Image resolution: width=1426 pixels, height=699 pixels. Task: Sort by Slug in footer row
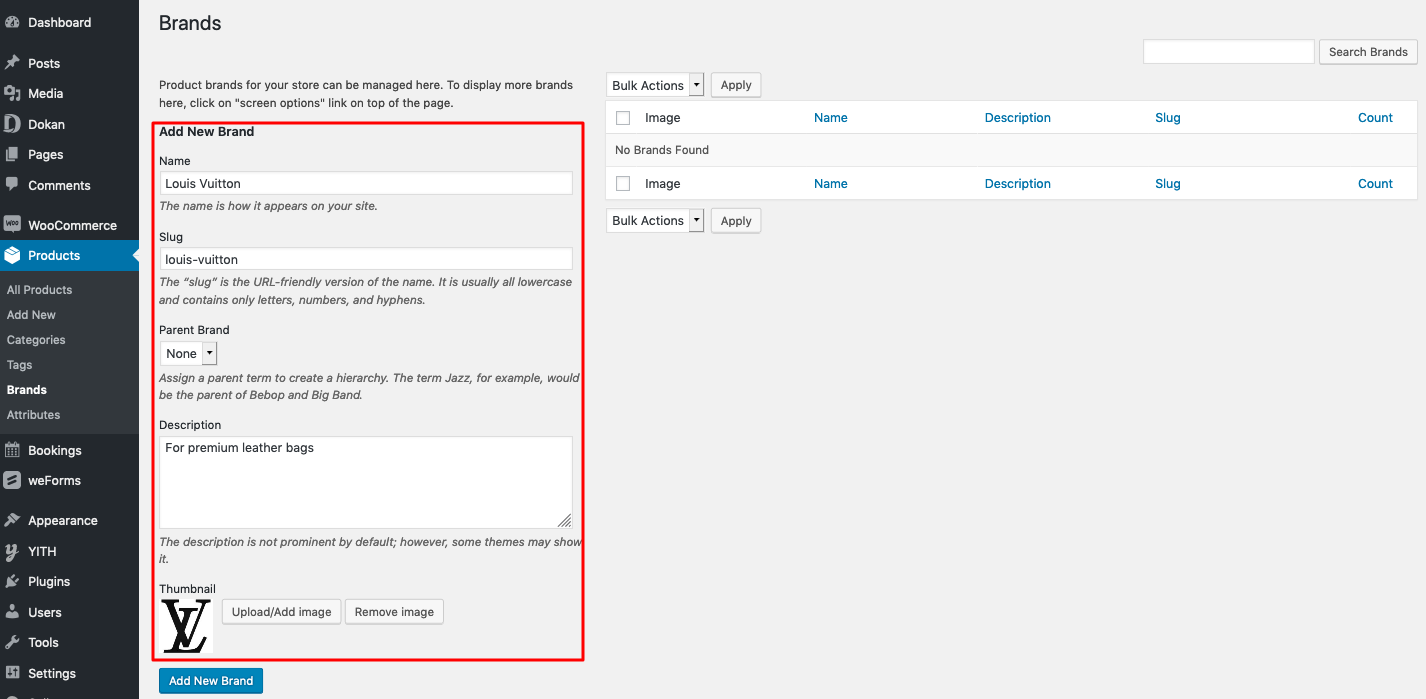point(1168,184)
